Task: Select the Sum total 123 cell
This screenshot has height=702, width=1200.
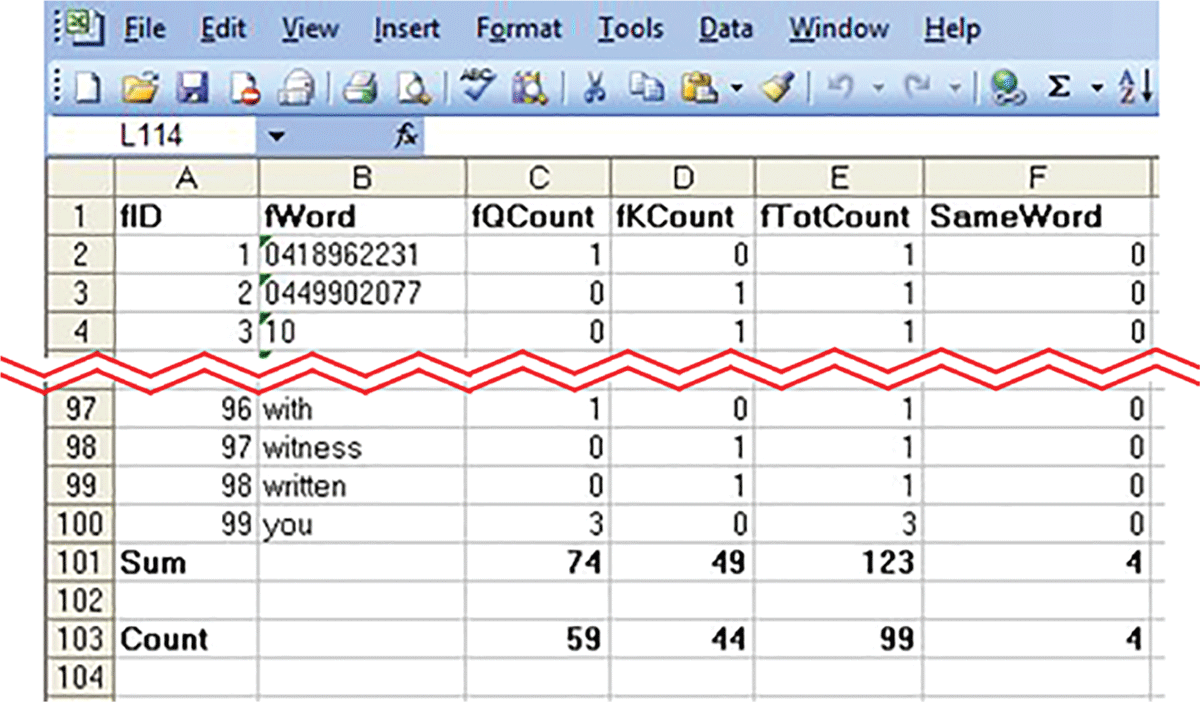Action: (838, 563)
